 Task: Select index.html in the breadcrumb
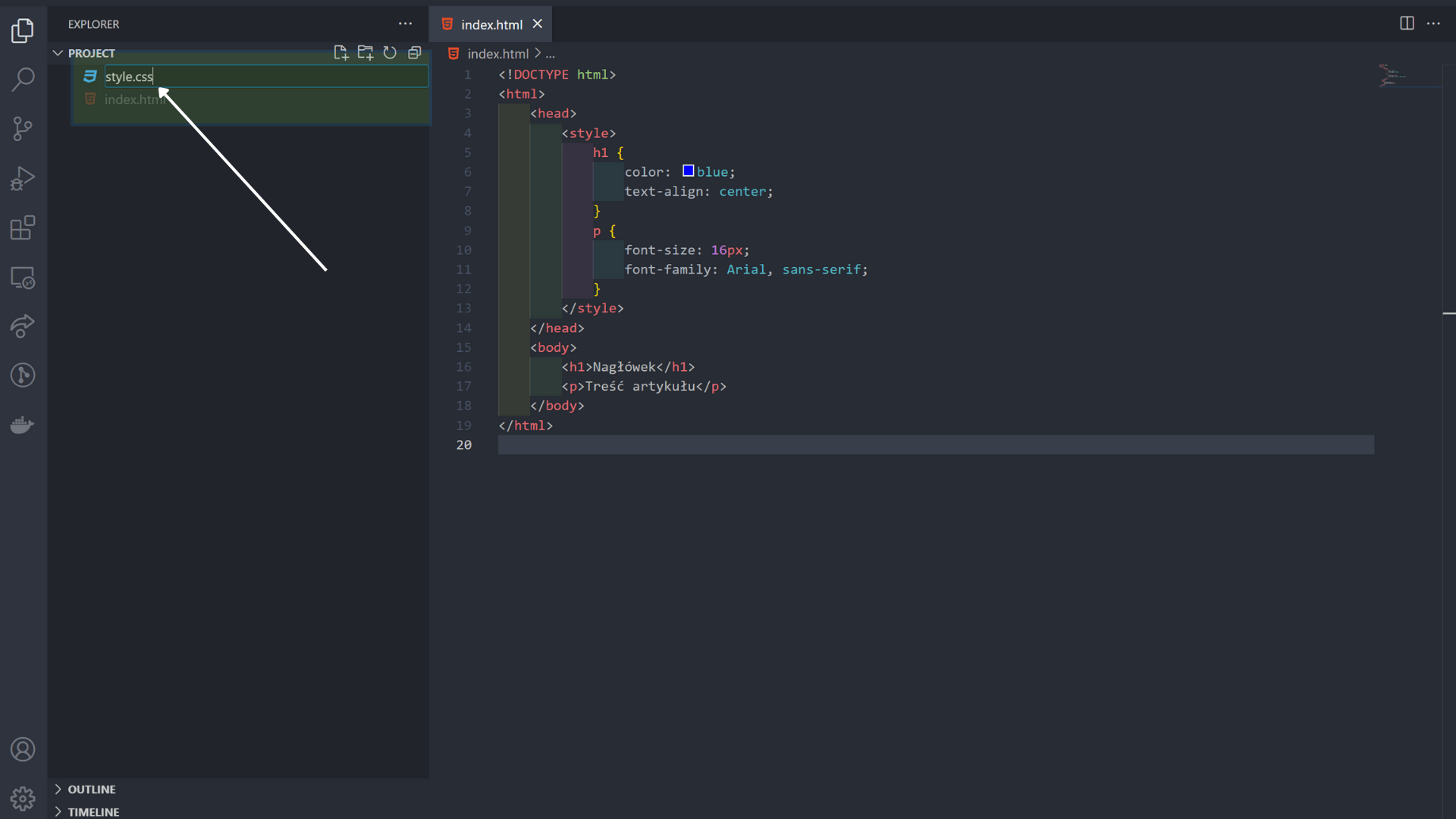click(497, 54)
